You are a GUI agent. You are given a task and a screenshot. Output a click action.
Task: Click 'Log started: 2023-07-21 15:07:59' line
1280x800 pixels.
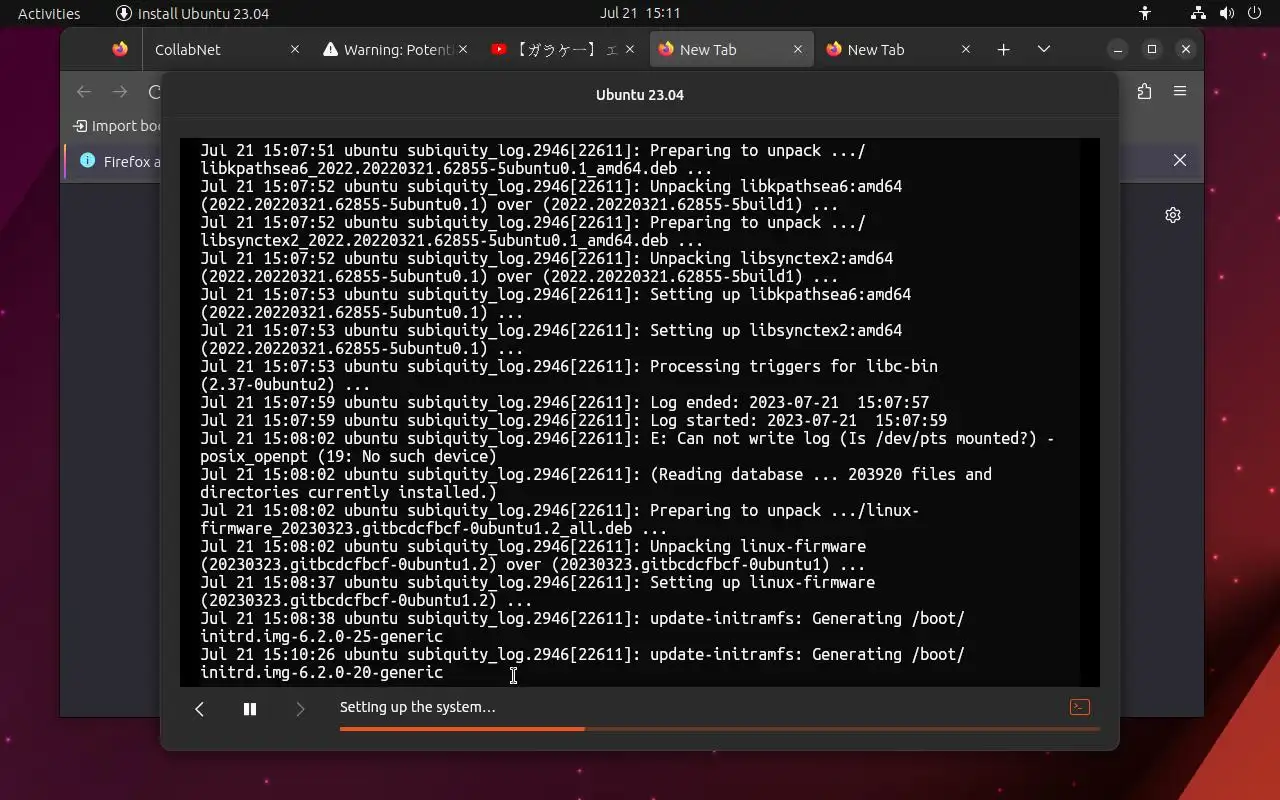pyautogui.click(x=573, y=421)
